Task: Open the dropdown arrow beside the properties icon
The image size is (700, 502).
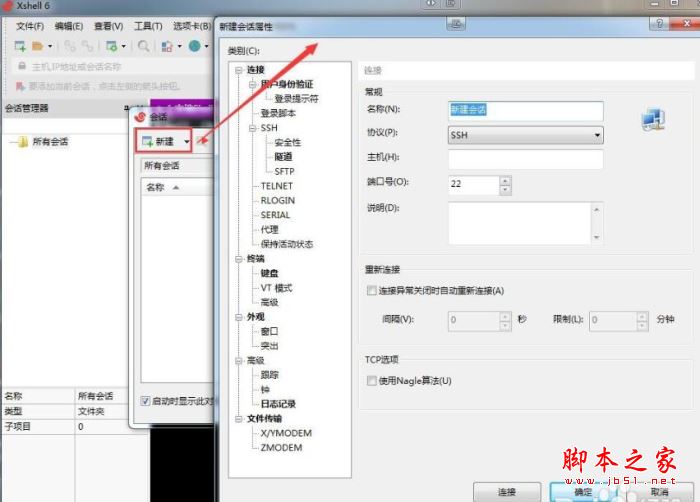Action: [x=124, y=46]
